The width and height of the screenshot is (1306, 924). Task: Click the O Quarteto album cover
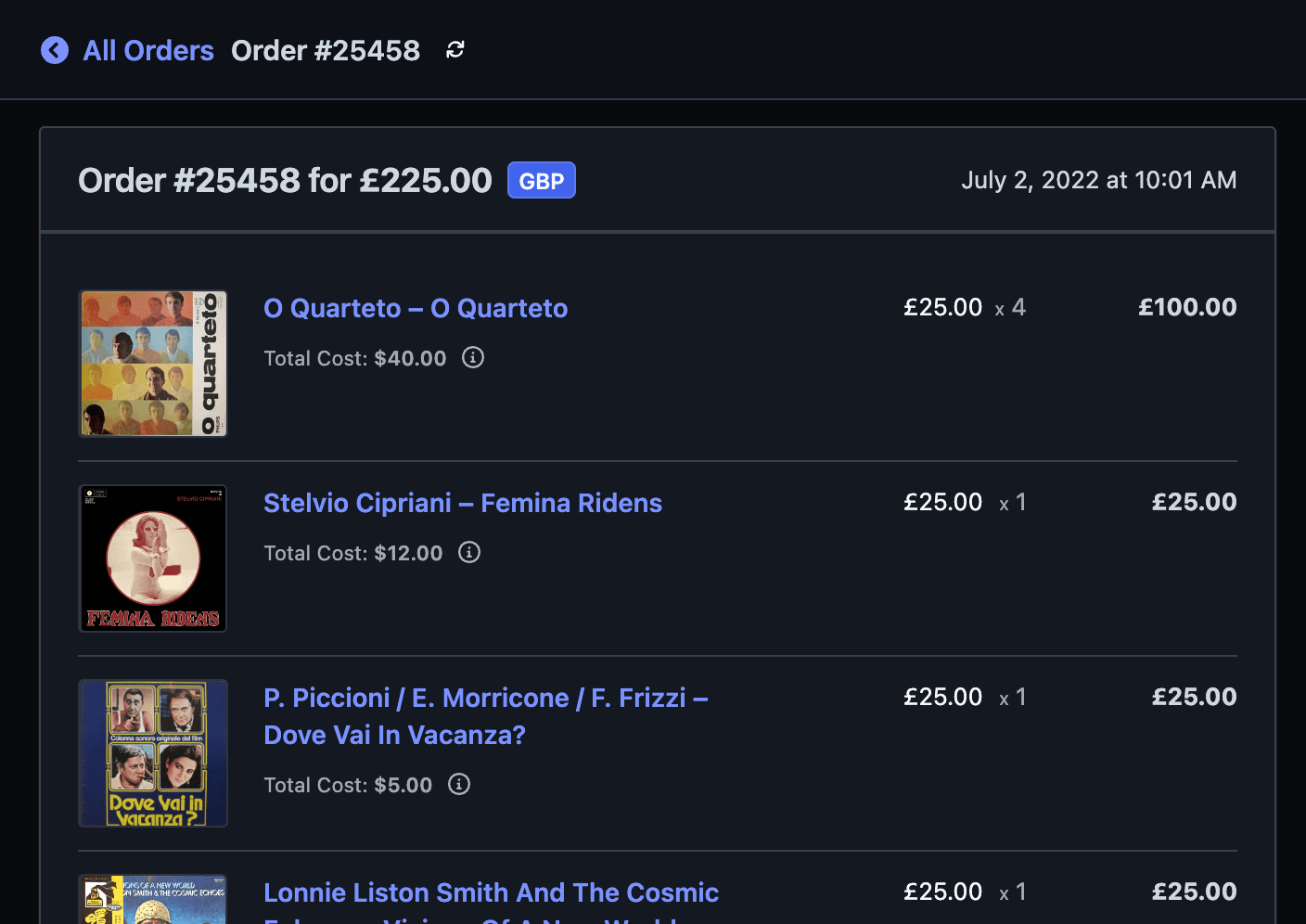[153, 363]
